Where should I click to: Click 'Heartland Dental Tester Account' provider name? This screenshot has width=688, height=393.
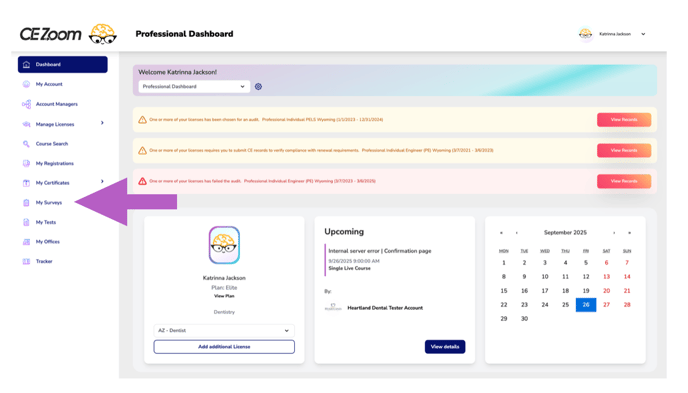[385, 308]
